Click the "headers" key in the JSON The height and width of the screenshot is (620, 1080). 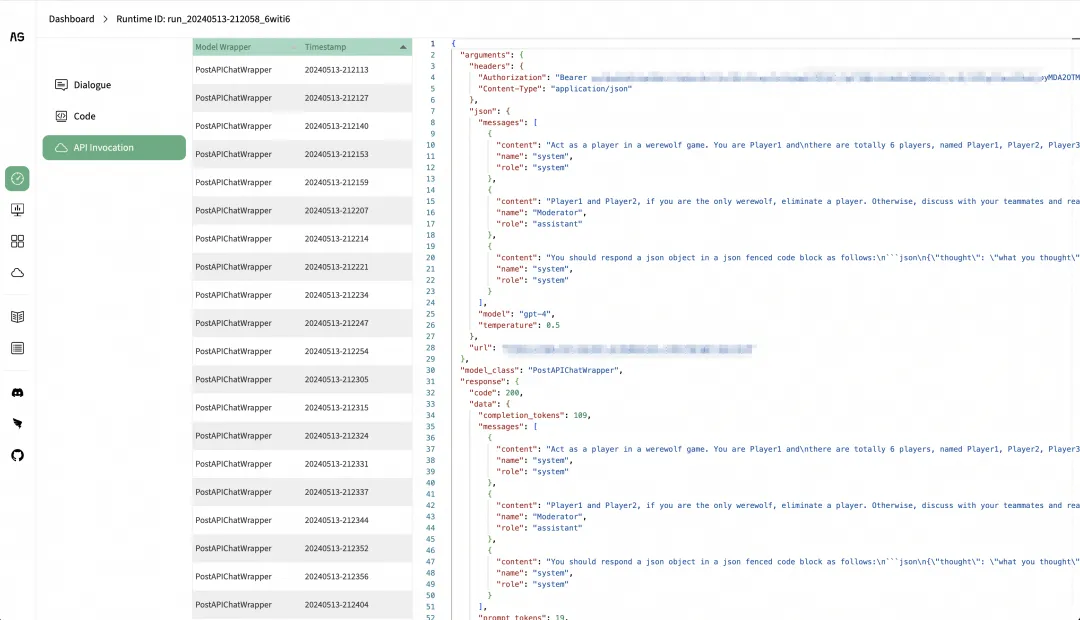click(x=491, y=66)
